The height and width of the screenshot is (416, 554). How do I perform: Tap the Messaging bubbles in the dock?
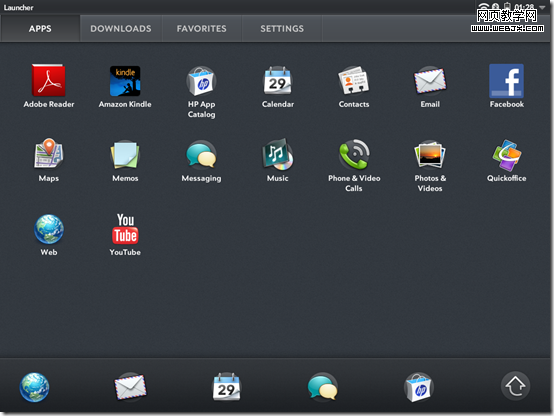[x=322, y=387]
